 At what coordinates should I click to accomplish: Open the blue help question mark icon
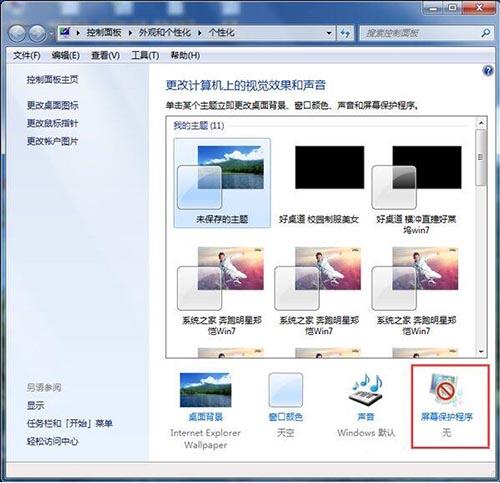[x=488, y=71]
